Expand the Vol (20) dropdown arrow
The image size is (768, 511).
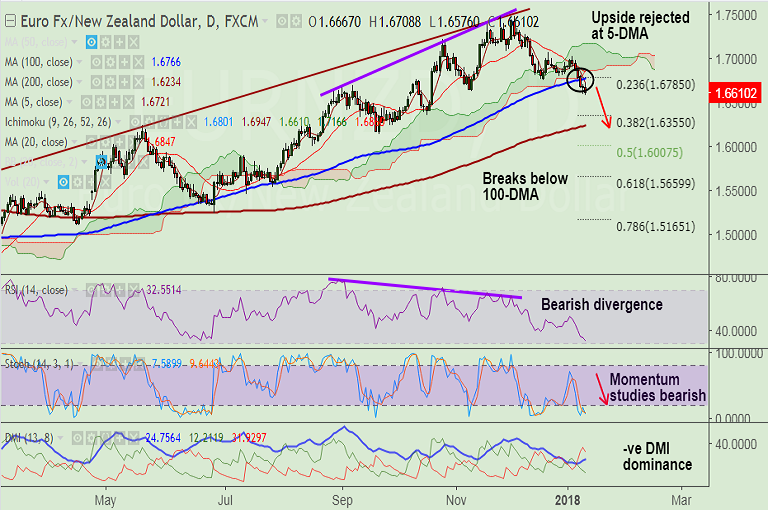[47, 182]
